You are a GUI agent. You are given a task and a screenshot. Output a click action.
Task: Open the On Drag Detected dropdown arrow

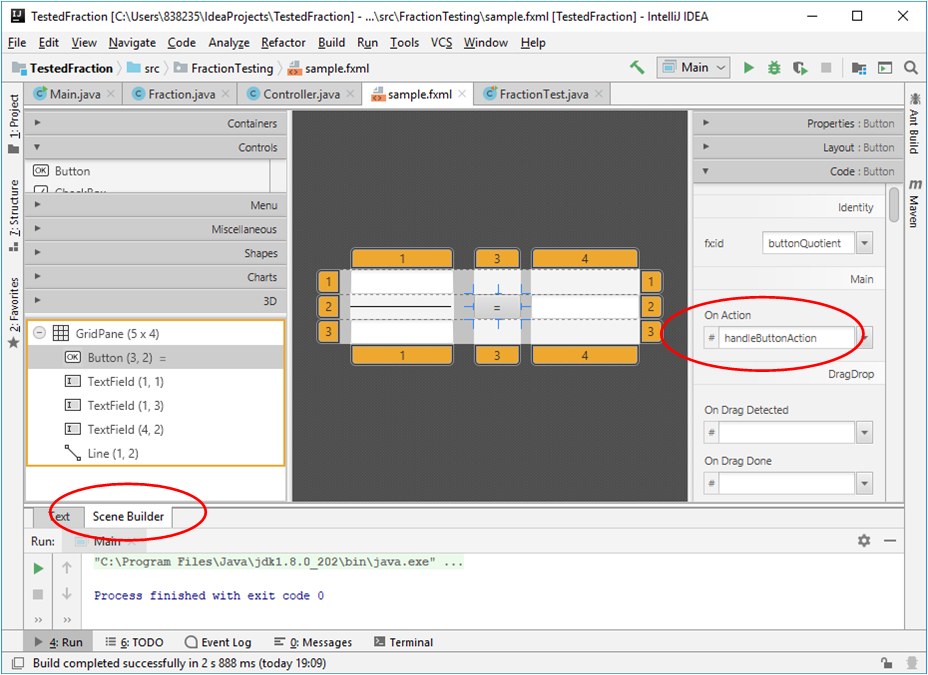click(x=864, y=433)
